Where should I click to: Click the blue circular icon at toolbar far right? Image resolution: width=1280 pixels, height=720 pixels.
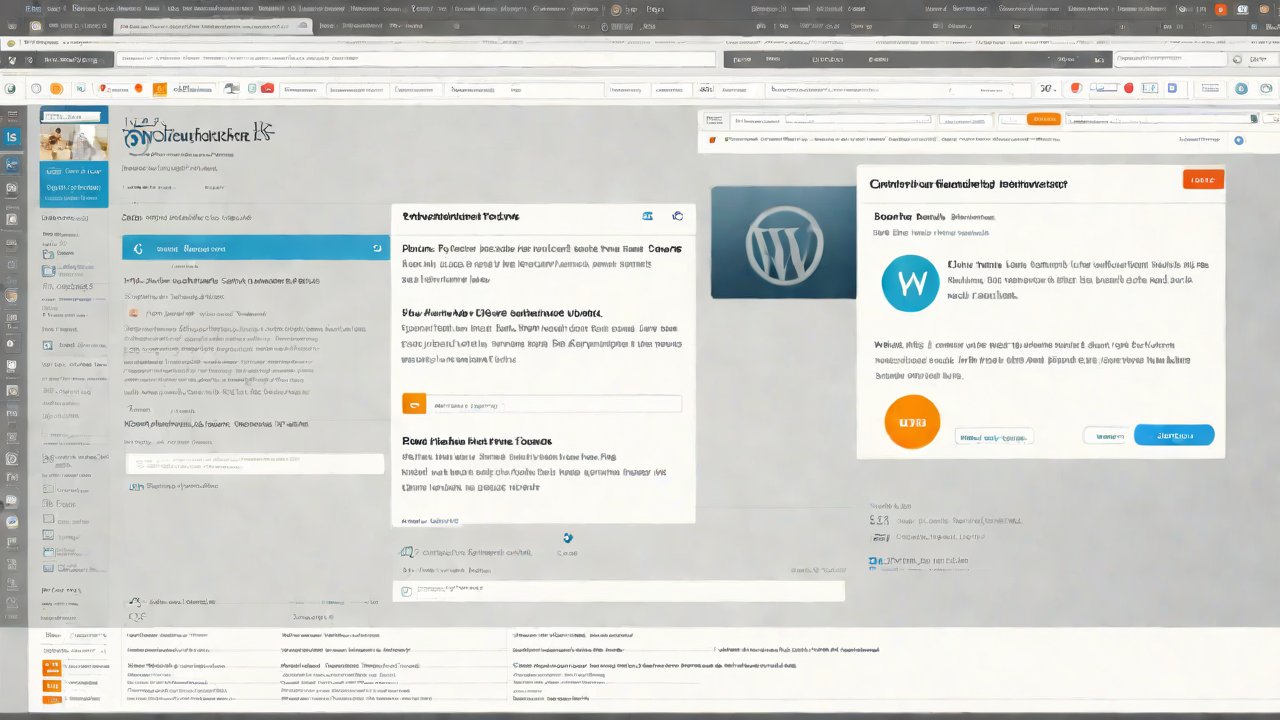pos(1241,89)
